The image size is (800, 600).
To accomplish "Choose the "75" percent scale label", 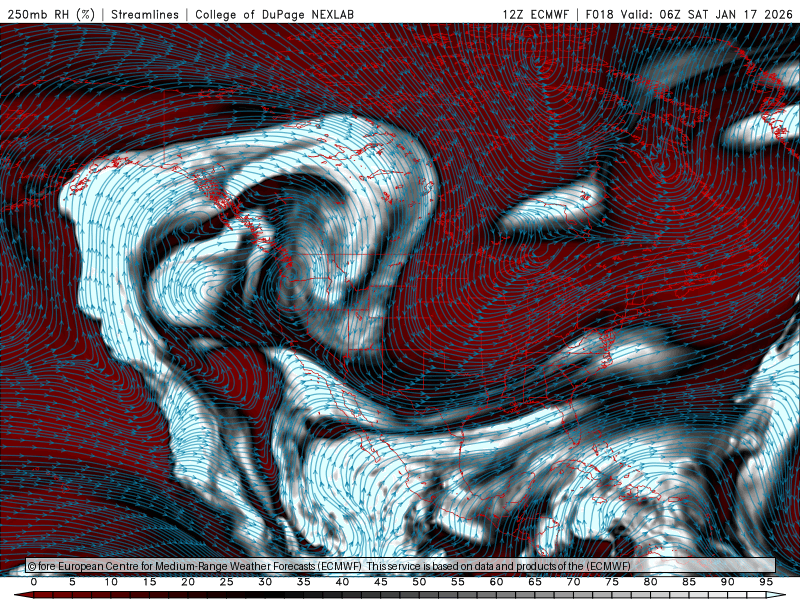I will pyautogui.click(x=612, y=582).
